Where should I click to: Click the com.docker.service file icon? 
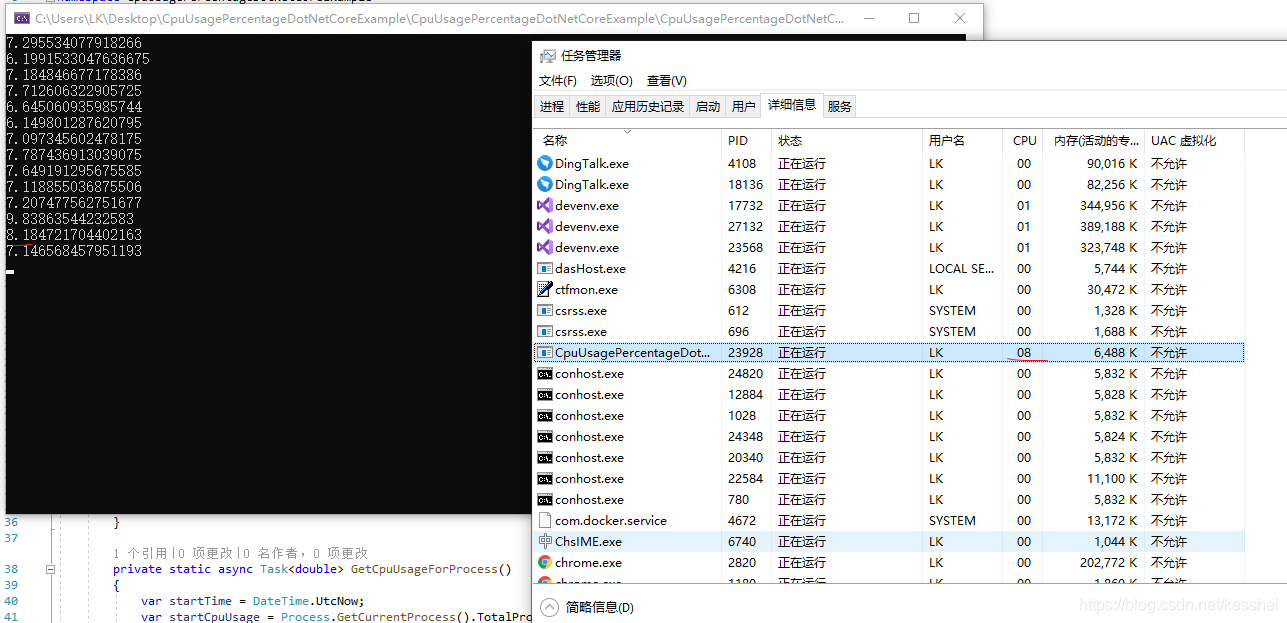click(545, 520)
